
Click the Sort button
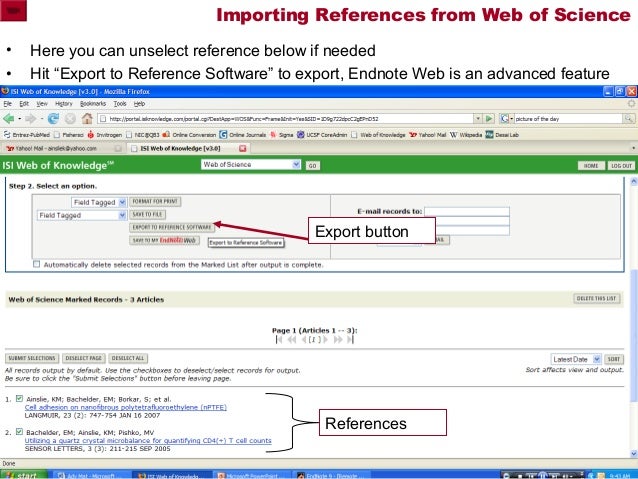click(614, 359)
